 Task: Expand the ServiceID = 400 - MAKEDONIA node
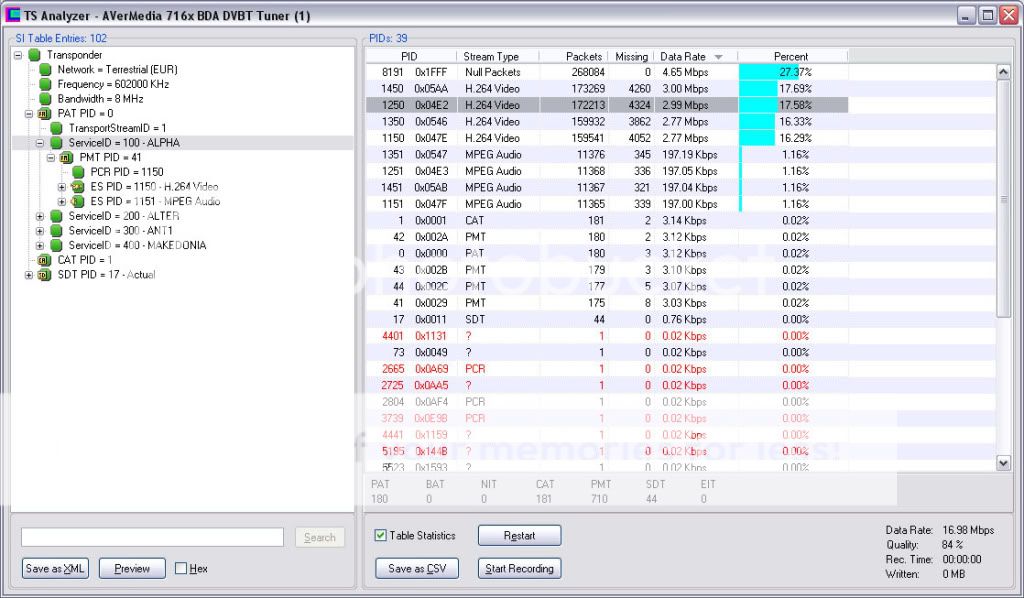[40, 245]
